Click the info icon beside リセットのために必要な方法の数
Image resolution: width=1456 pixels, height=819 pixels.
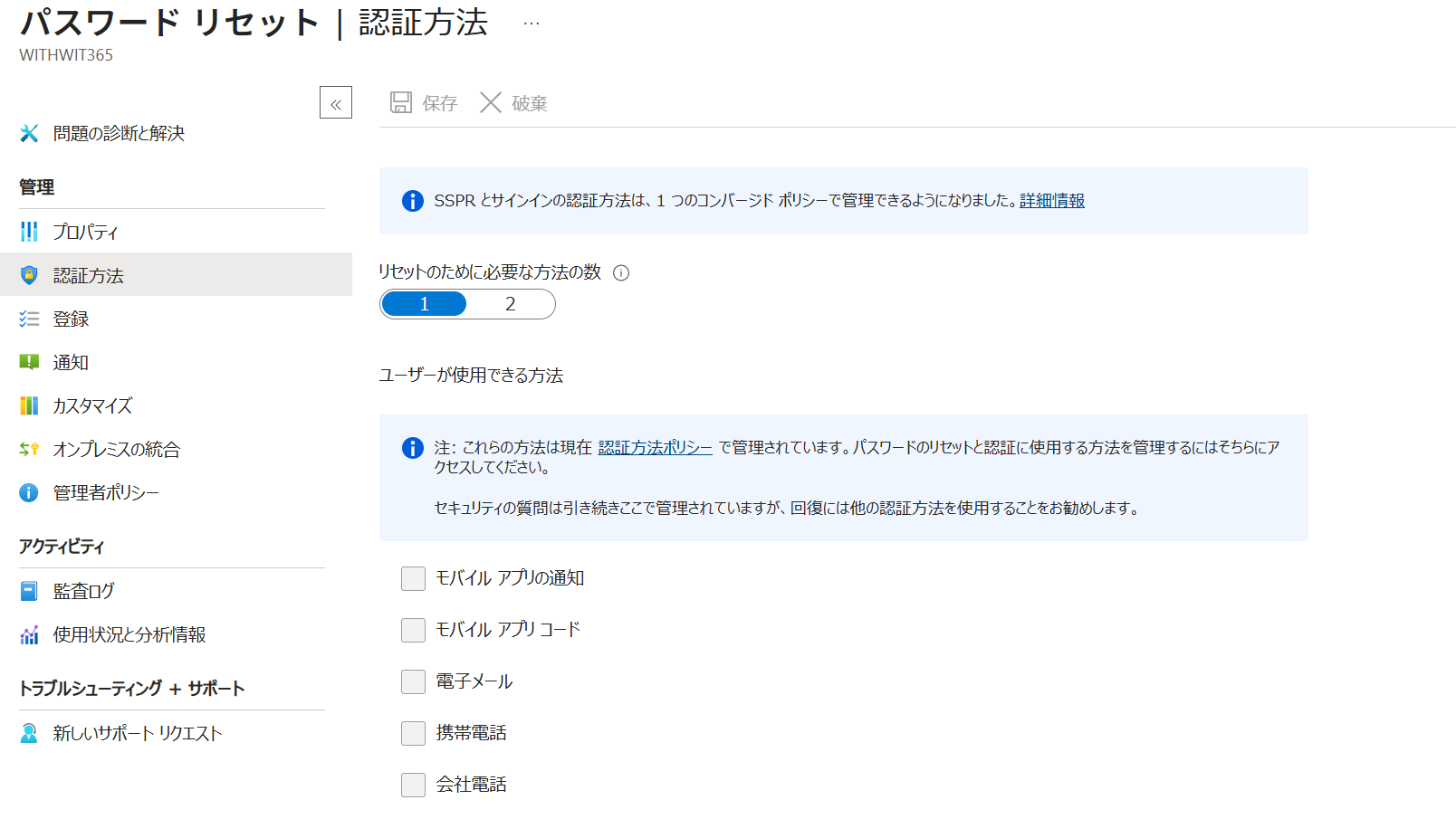point(621,272)
